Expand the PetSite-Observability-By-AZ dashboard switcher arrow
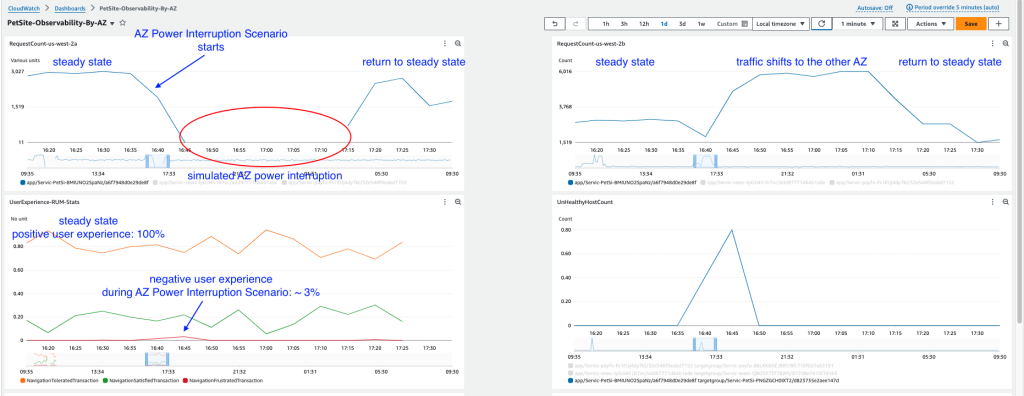Screen dimensions: 1024x396 (x=112, y=23)
